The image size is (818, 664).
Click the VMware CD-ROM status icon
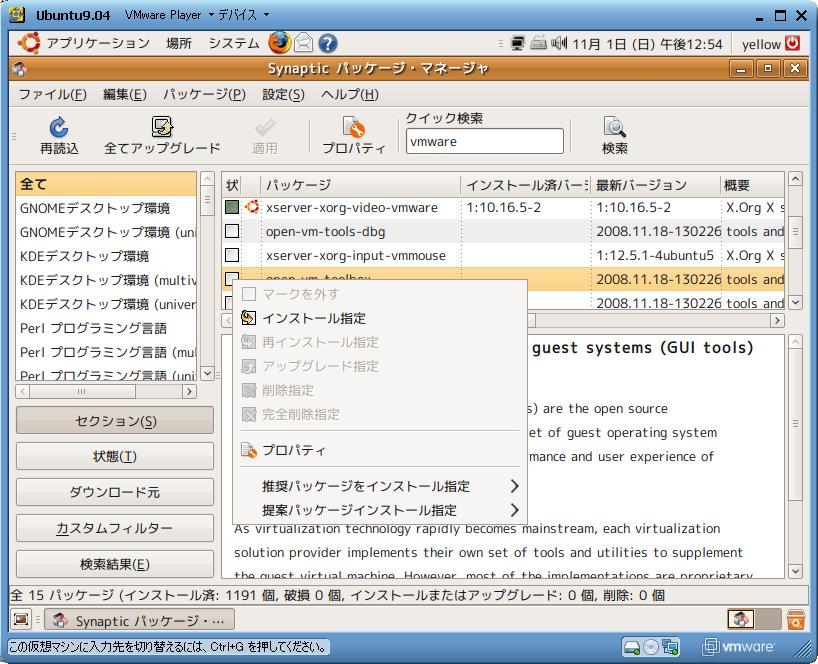tap(651, 647)
